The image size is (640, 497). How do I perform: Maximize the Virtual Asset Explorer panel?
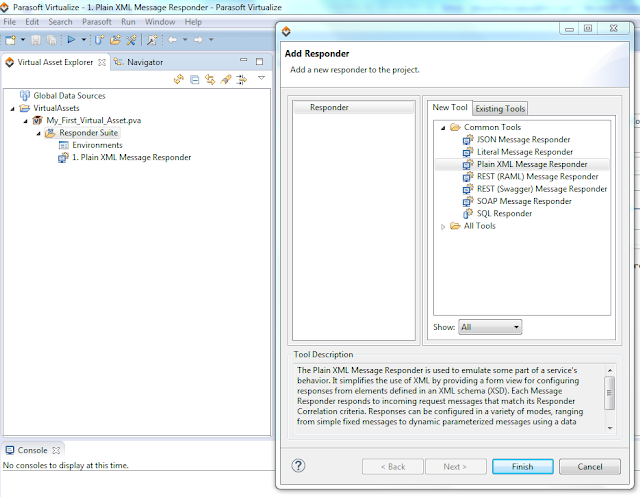[259, 62]
